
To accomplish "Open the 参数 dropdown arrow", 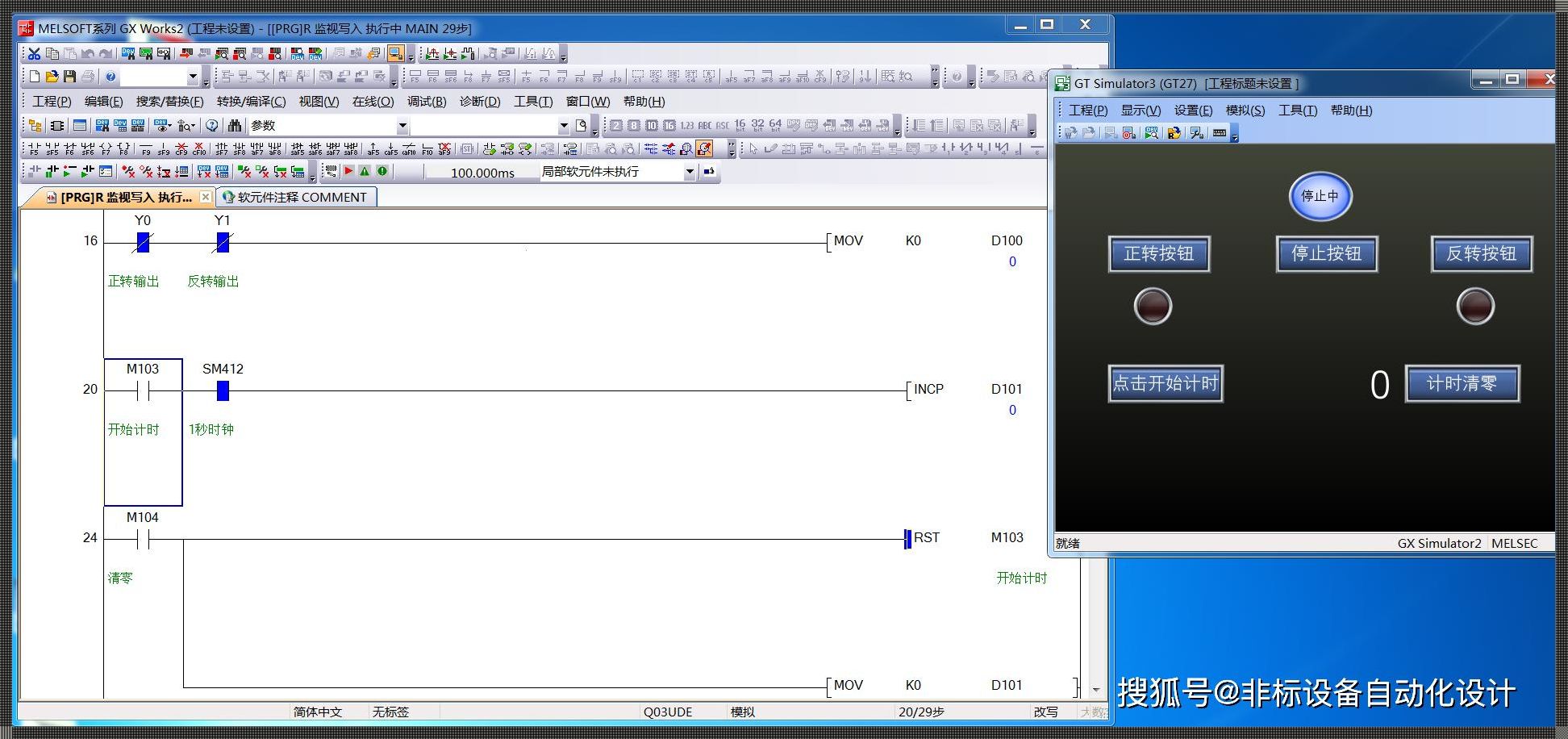I will click(402, 126).
